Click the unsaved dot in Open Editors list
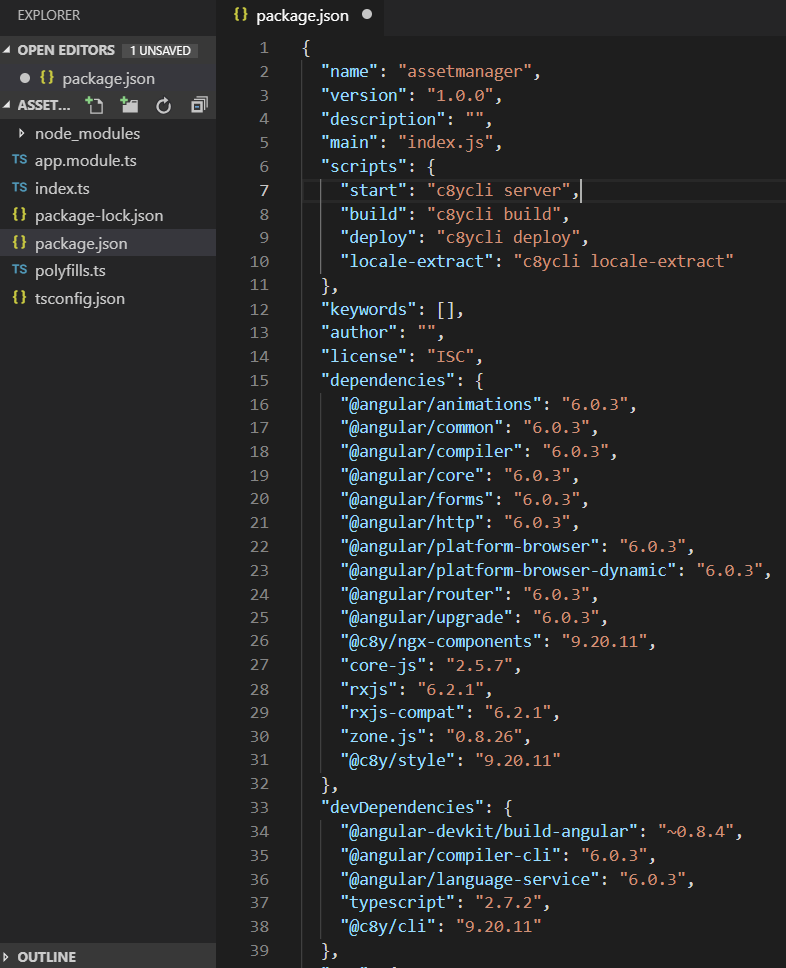The height and width of the screenshot is (968, 786). tap(25, 78)
